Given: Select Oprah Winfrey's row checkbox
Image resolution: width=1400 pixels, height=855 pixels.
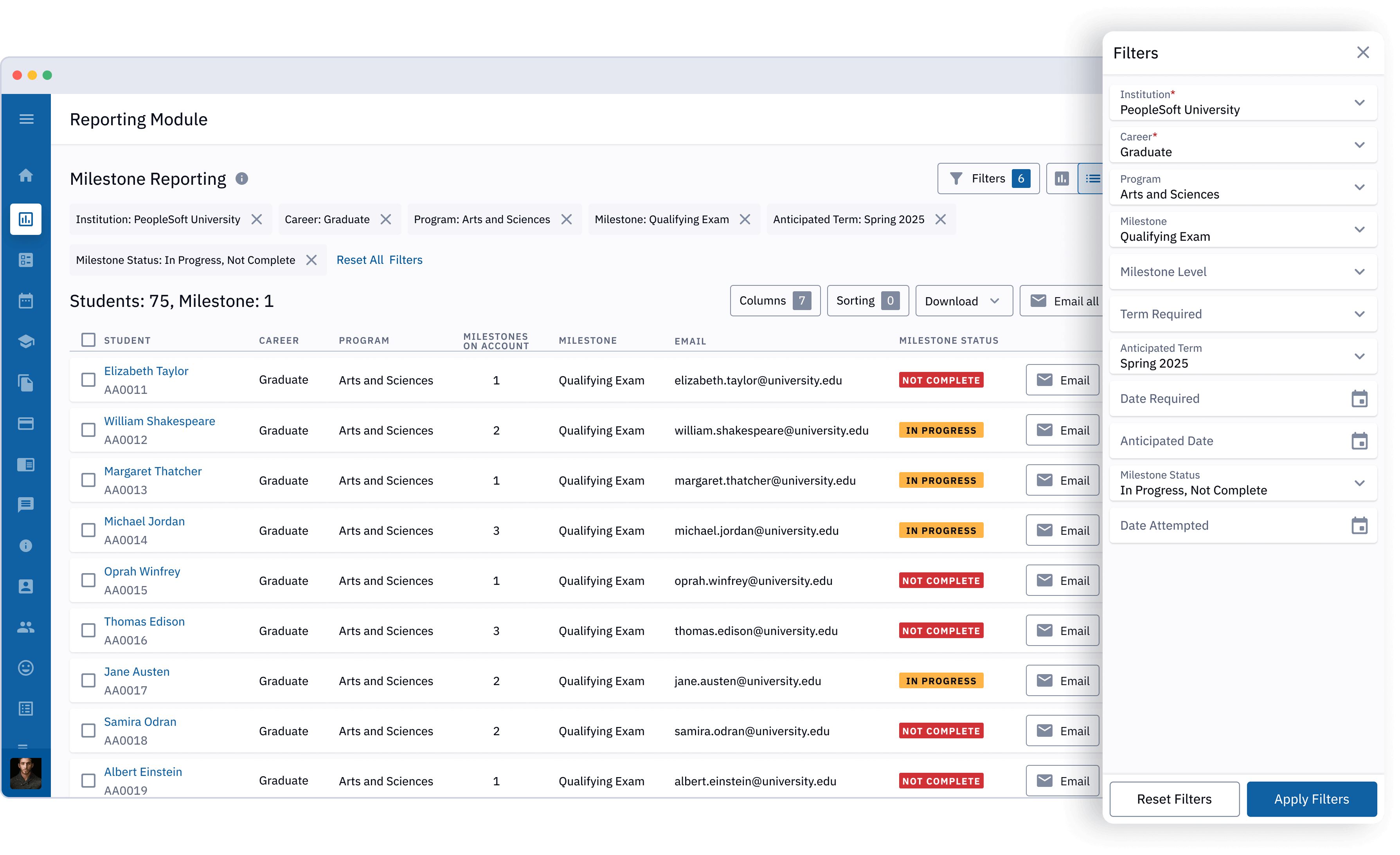Looking at the screenshot, I should pos(88,580).
